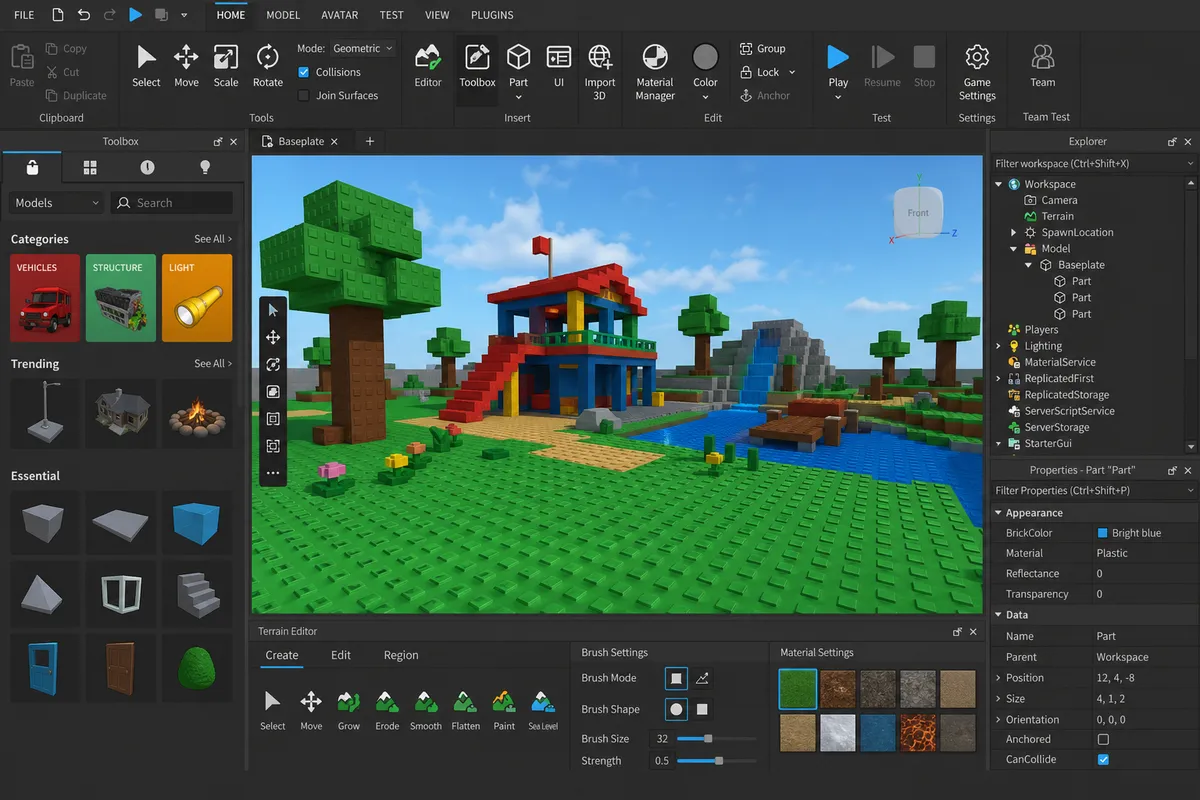The height and width of the screenshot is (800, 1200).
Task: Switch to the MODEL ribbon tab
Action: point(283,15)
